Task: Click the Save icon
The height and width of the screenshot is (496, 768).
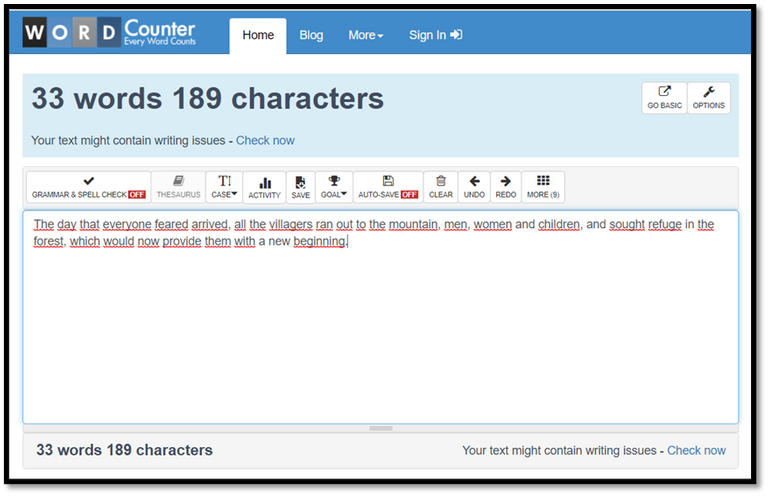Action: [301, 187]
